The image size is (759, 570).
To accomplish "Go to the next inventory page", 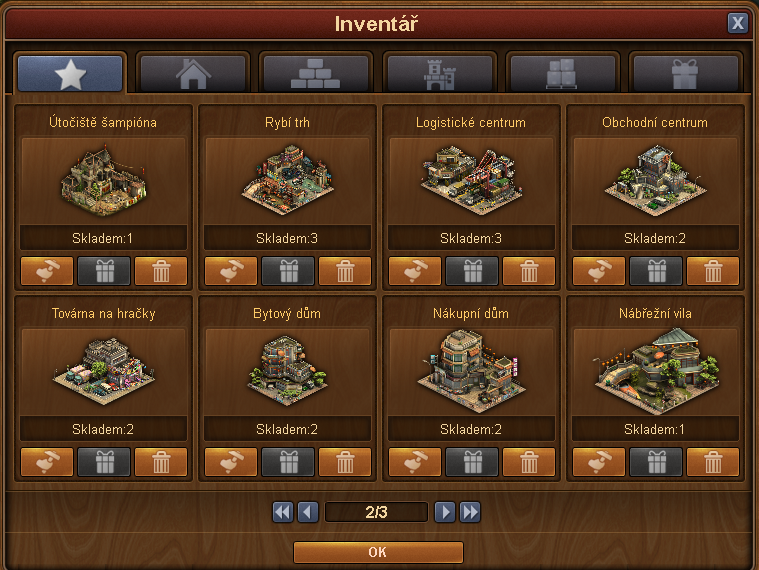I will [x=445, y=512].
